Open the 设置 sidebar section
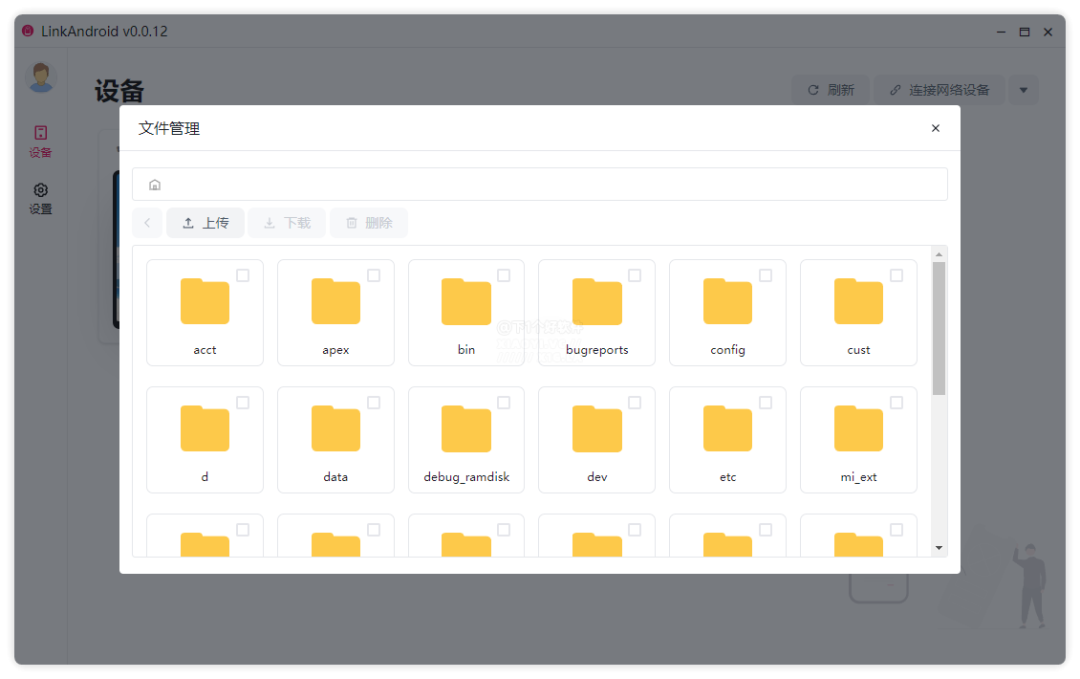This screenshot has height=679, width=1080. (x=41, y=198)
